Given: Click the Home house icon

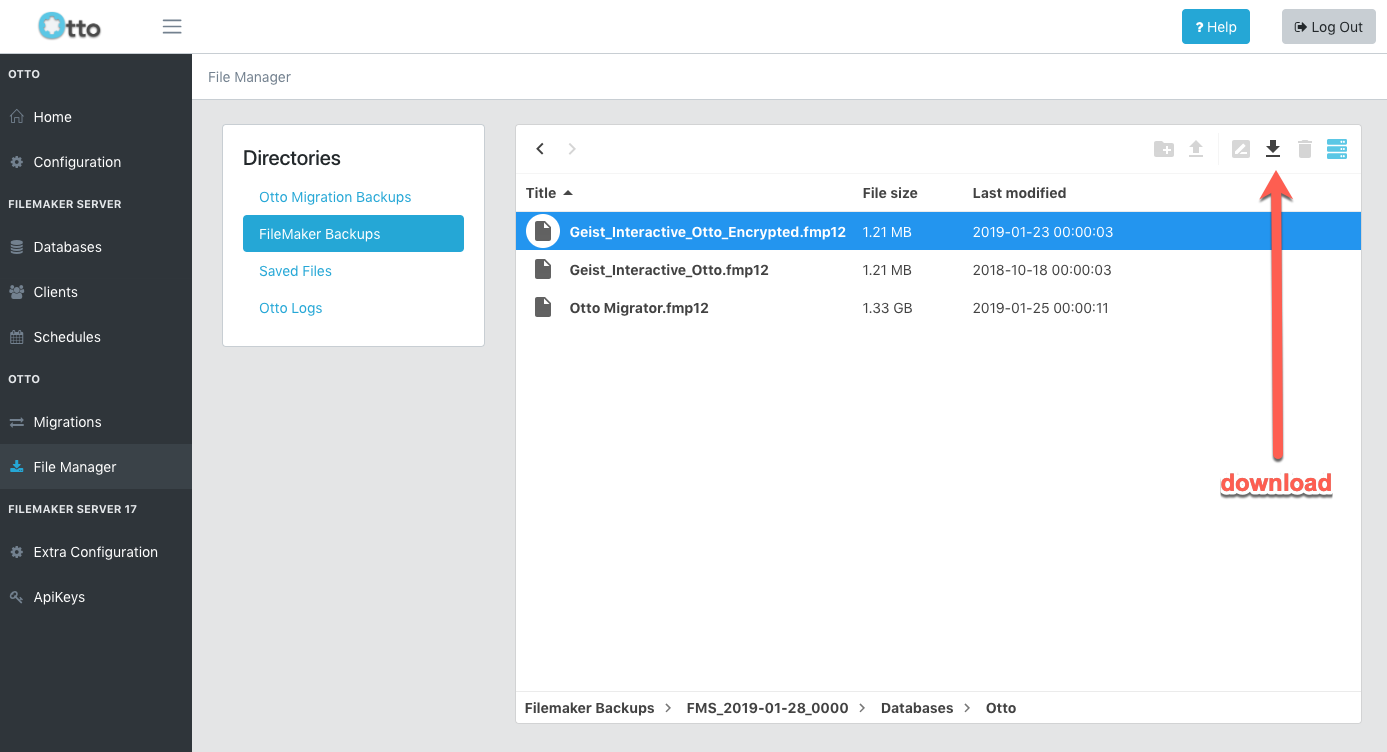Looking at the screenshot, I should coord(17,117).
